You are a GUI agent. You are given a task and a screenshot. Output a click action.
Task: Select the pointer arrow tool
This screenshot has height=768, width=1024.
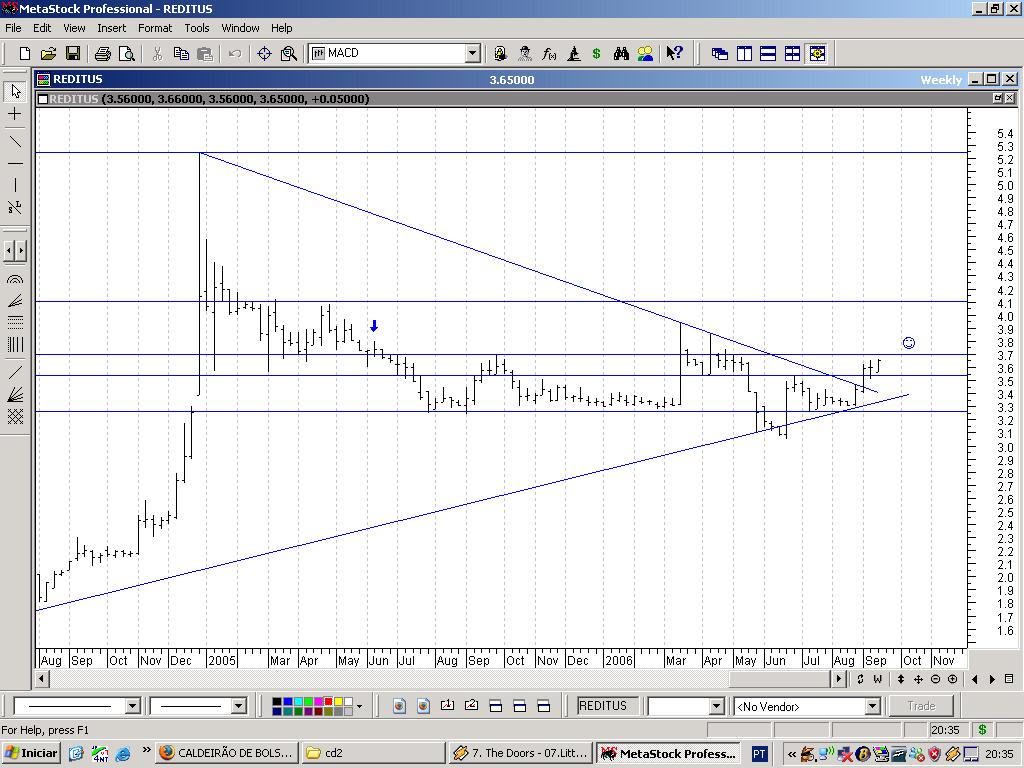click(15, 91)
